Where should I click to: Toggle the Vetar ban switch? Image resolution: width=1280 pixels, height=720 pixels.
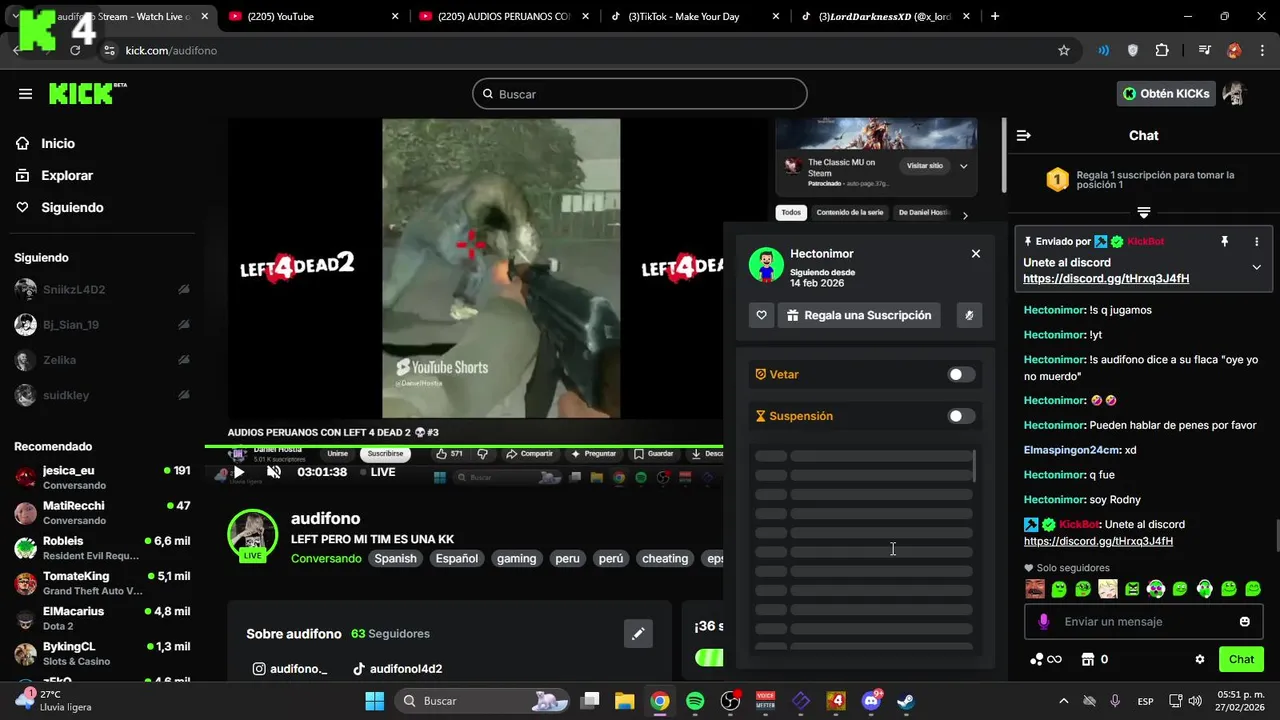pos(961,374)
